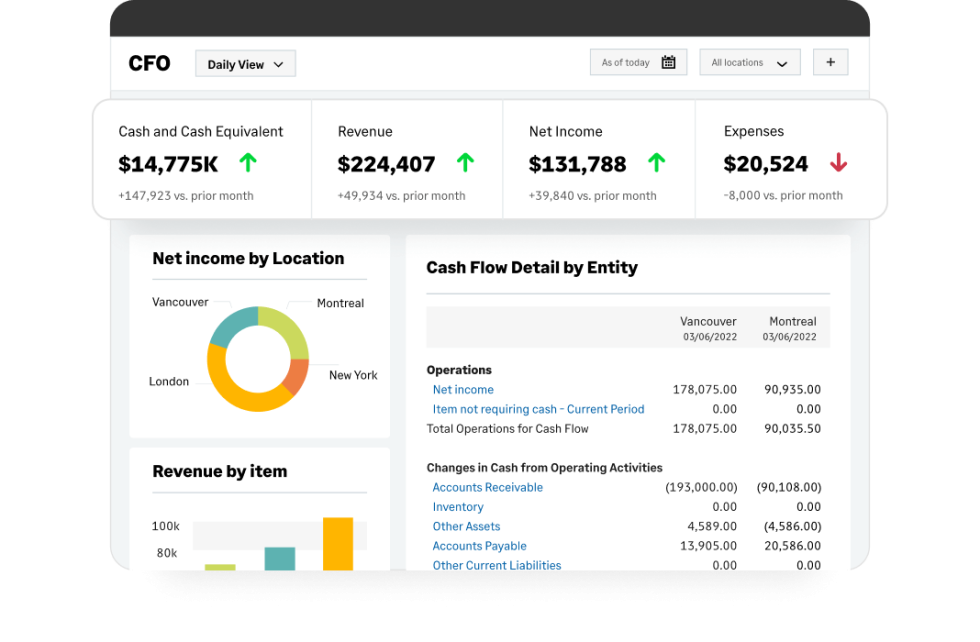Open the All locations dropdown
This screenshot has width=980, height=642.
(x=749, y=61)
